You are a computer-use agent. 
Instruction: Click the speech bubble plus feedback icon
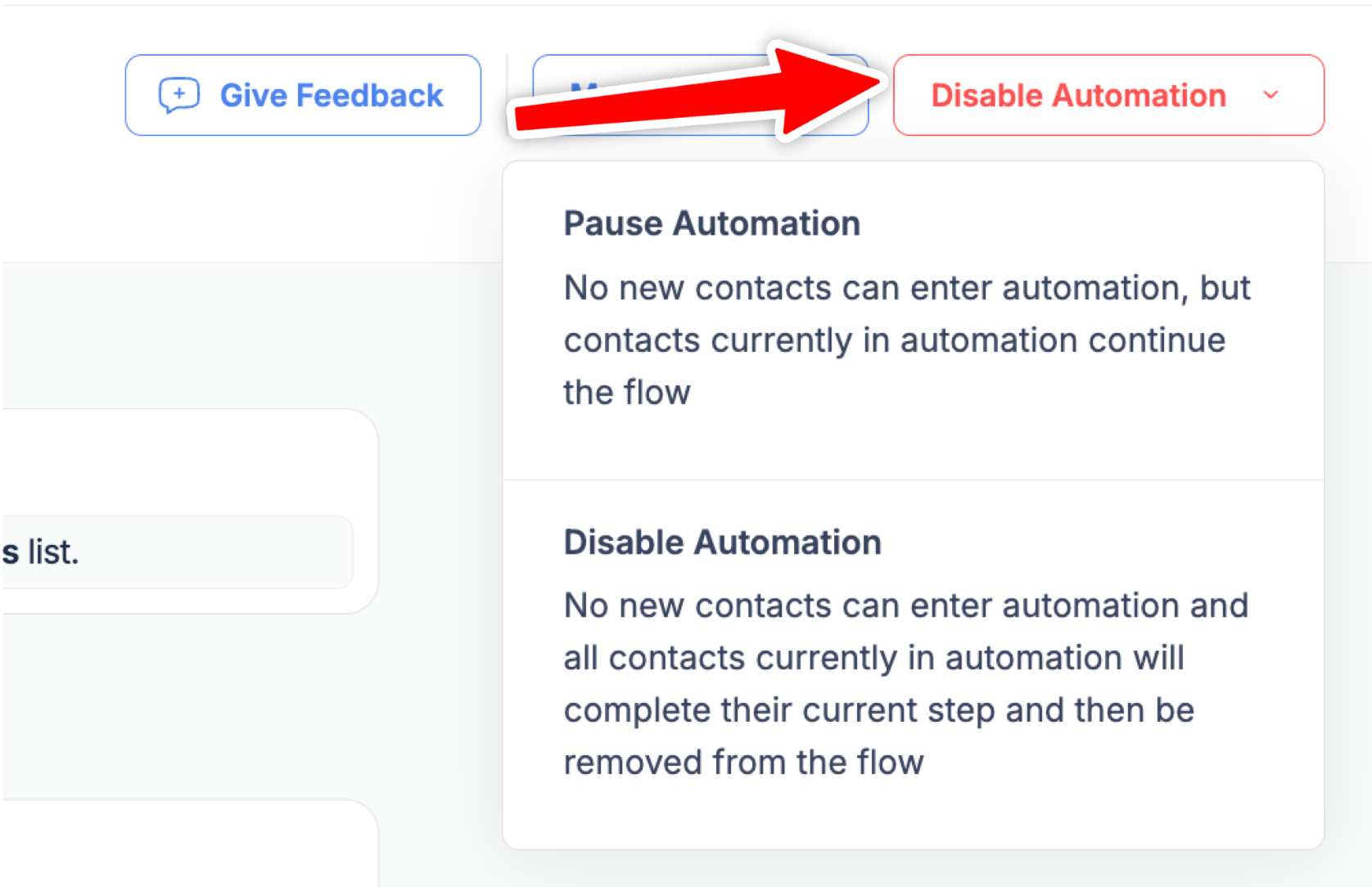tap(178, 95)
